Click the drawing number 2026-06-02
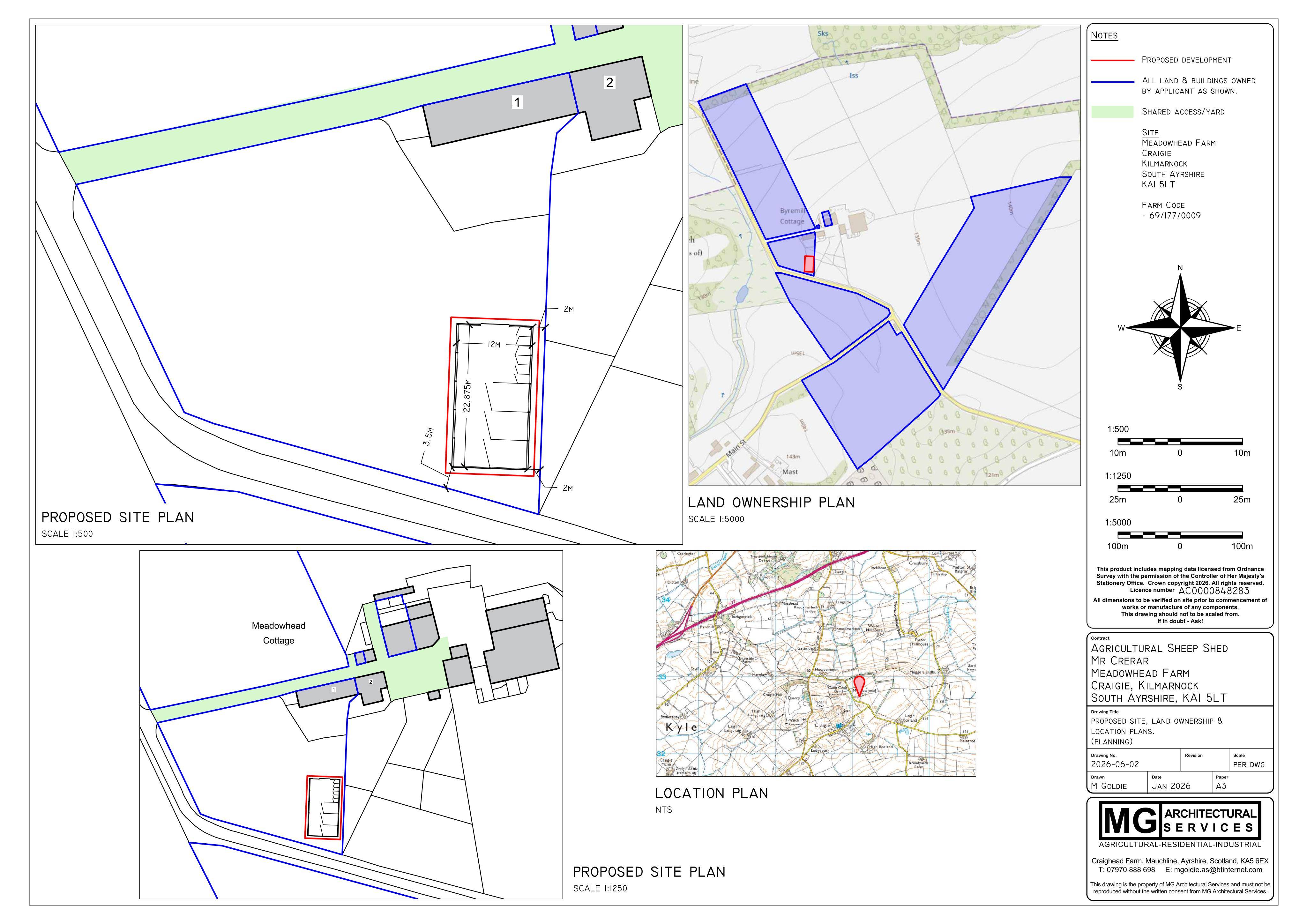This screenshot has width=1307, height=924. coord(1115,764)
